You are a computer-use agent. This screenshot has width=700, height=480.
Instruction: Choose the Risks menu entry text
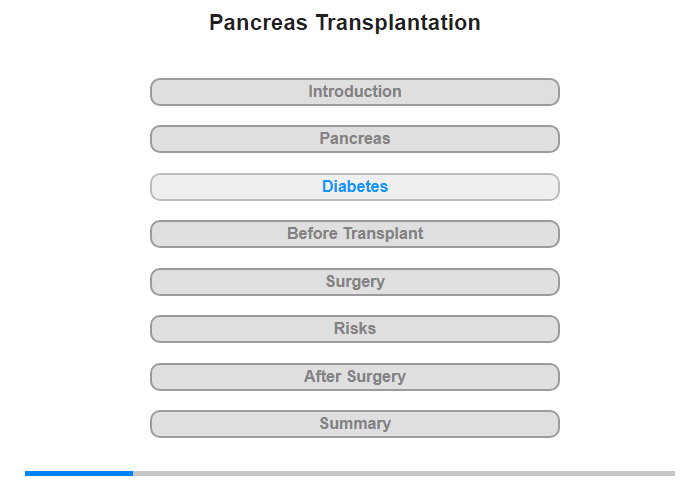[x=355, y=329]
